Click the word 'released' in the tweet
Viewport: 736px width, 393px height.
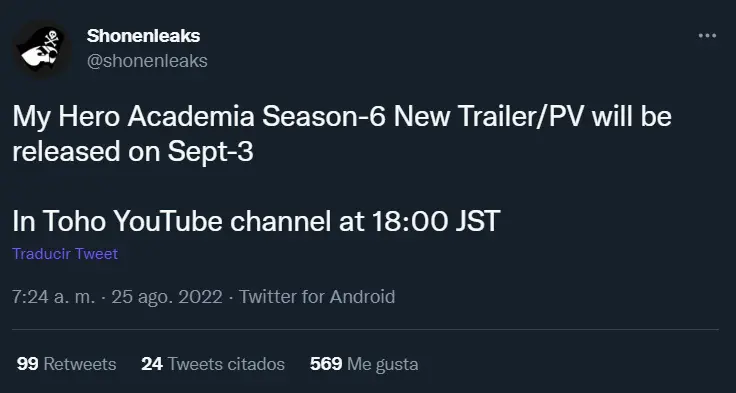[66, 152]
